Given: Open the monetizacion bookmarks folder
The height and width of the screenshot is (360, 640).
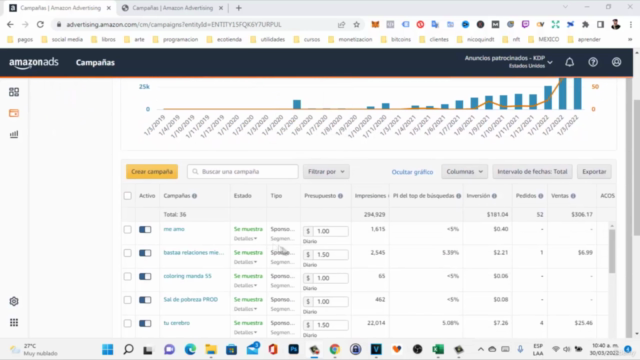Looking at the screenshot, I should pos(350,40).
